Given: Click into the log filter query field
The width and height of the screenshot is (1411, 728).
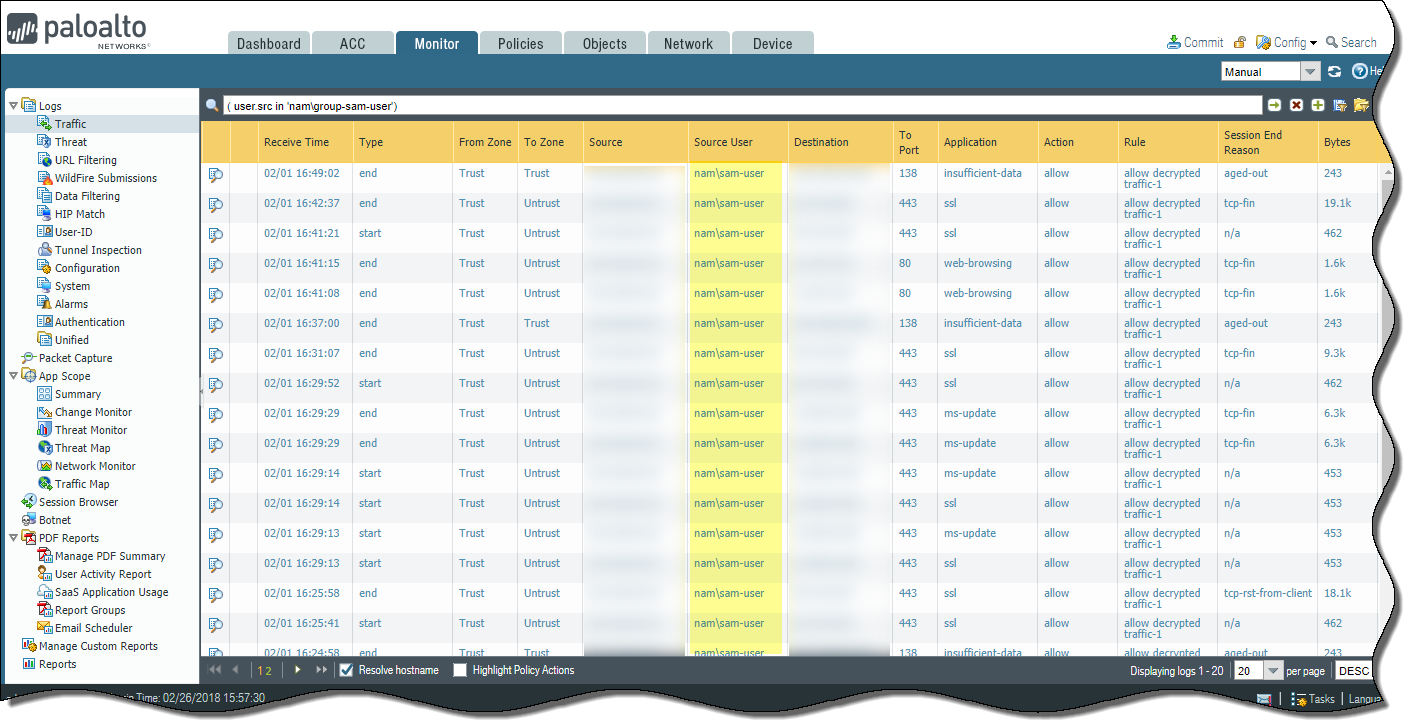Looking at the screenshot, I should [x=740, y=105].
